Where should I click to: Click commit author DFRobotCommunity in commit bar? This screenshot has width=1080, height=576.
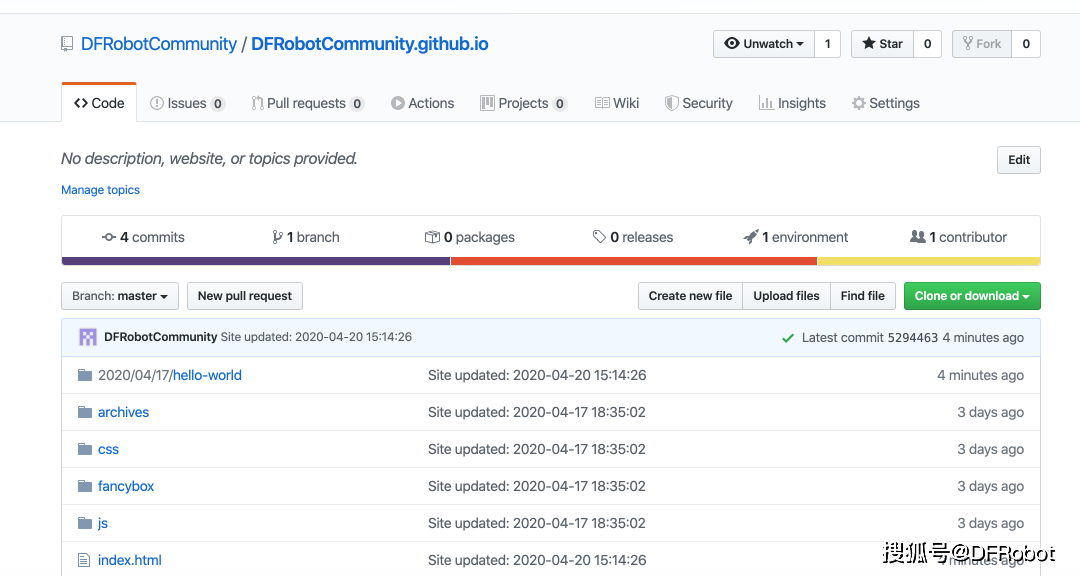point(160,337)
